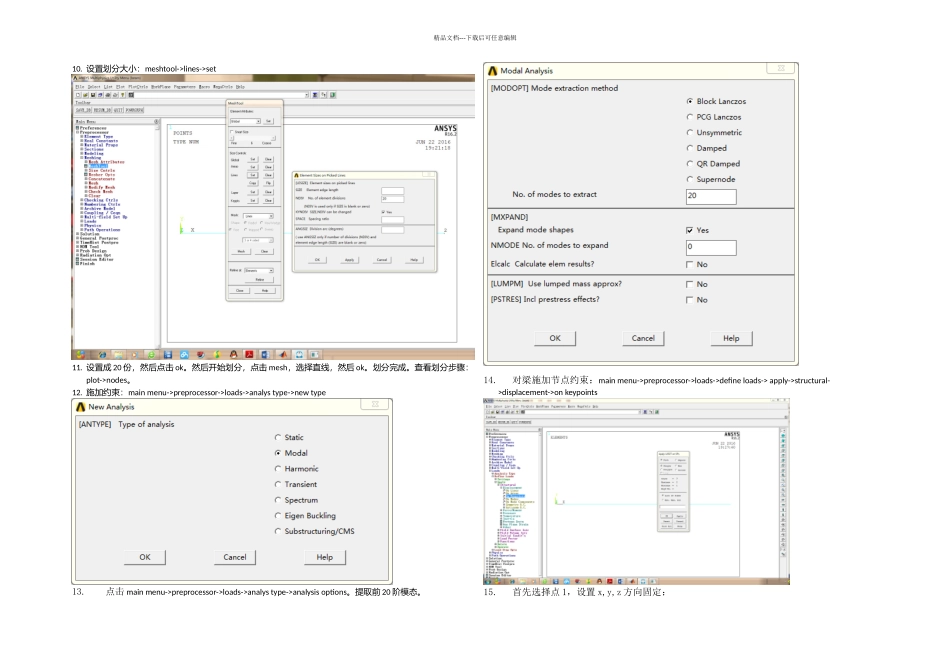950x672 pixels.
Task: Click the Windows Start orb in first screenshot
Action: coord(80,355)
